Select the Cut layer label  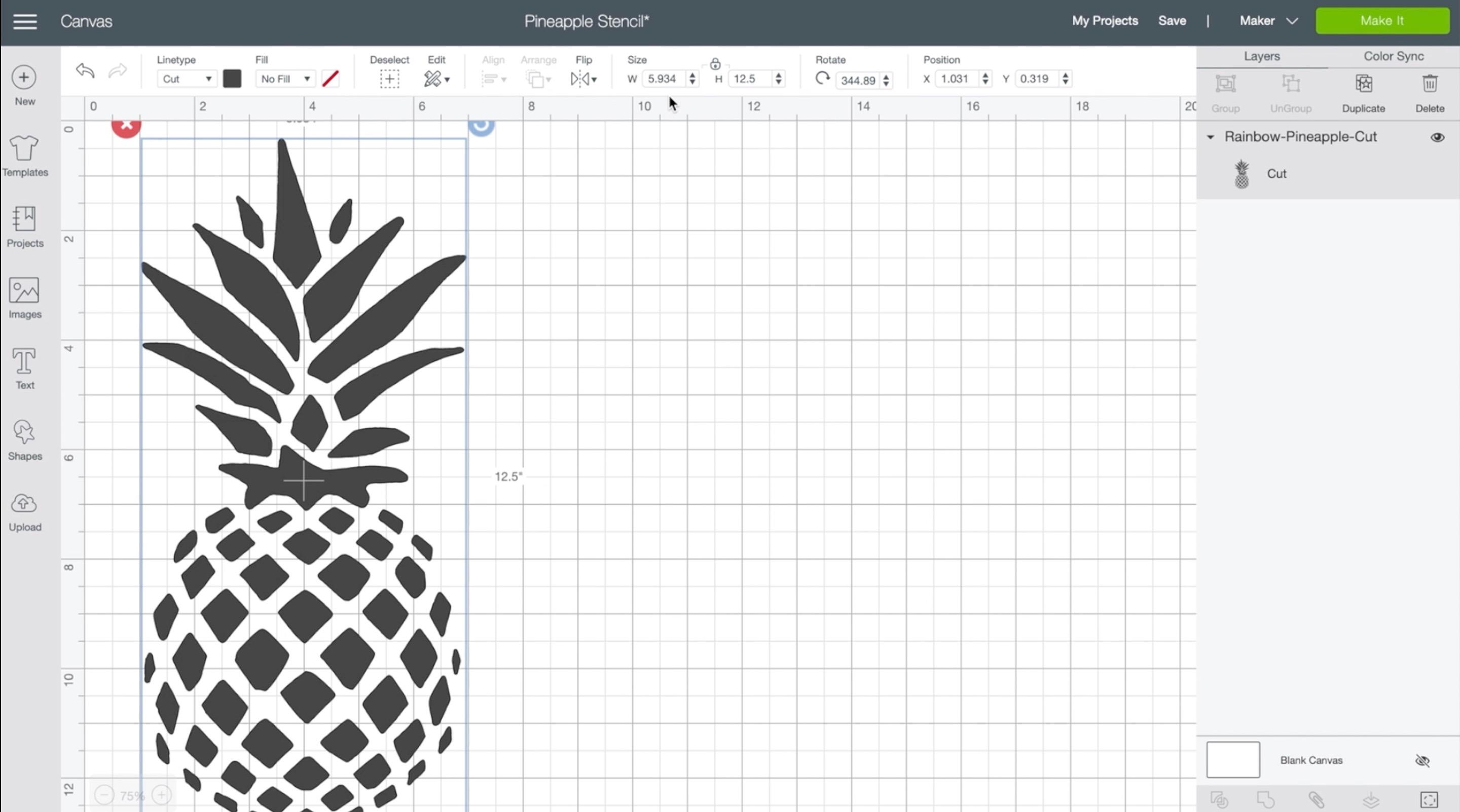click(1276, 174)
